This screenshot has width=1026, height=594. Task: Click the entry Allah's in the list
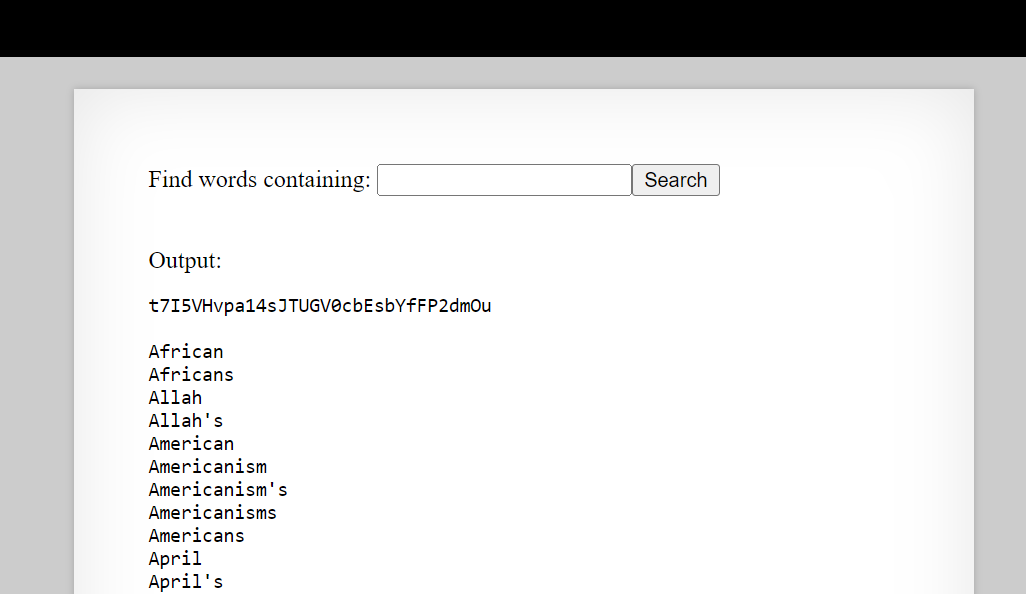[x=185, y=420]
